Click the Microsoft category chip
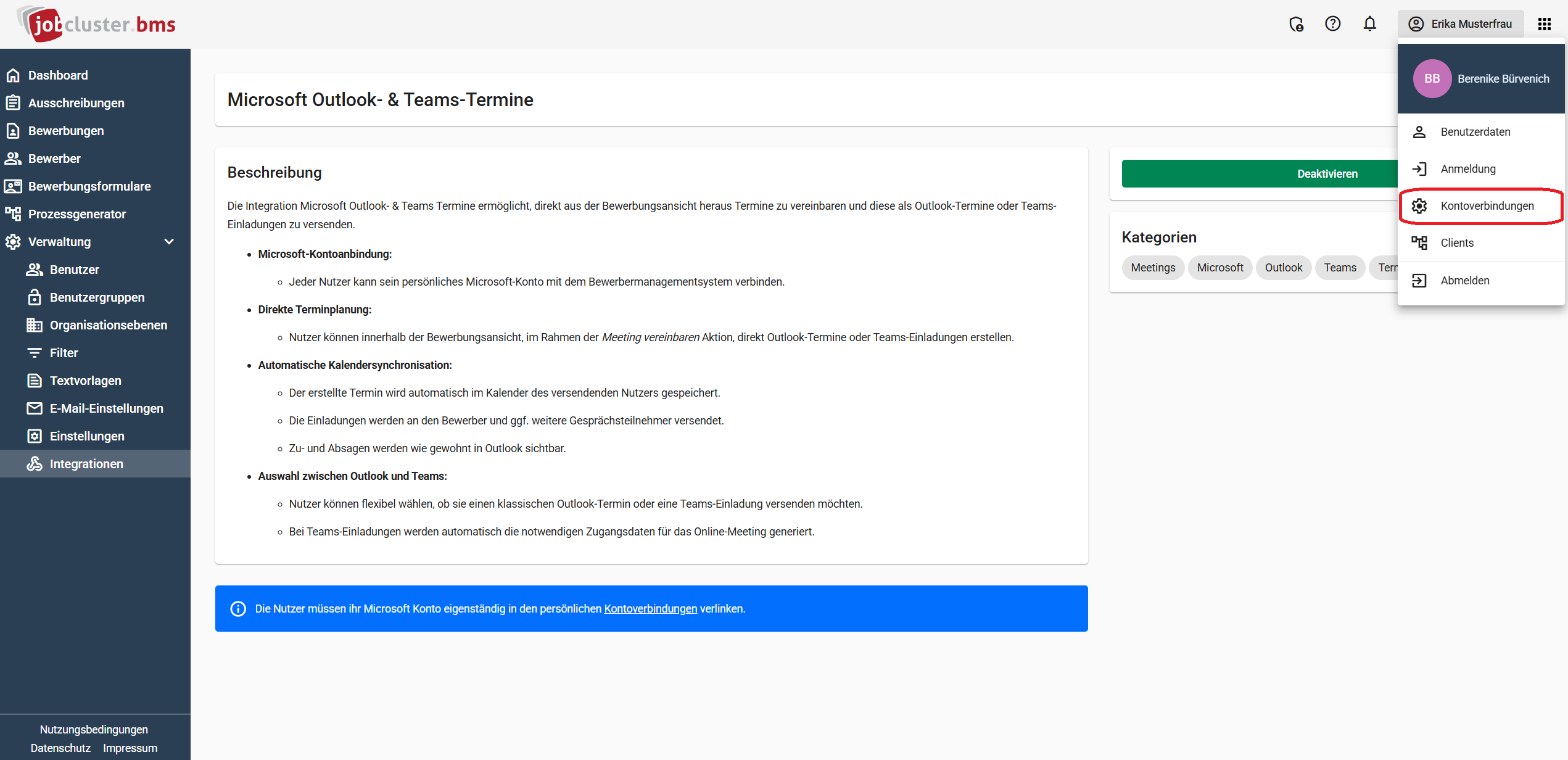Screen dimensions: 1568x760 pyautogui.click(x=1220, y=268)
